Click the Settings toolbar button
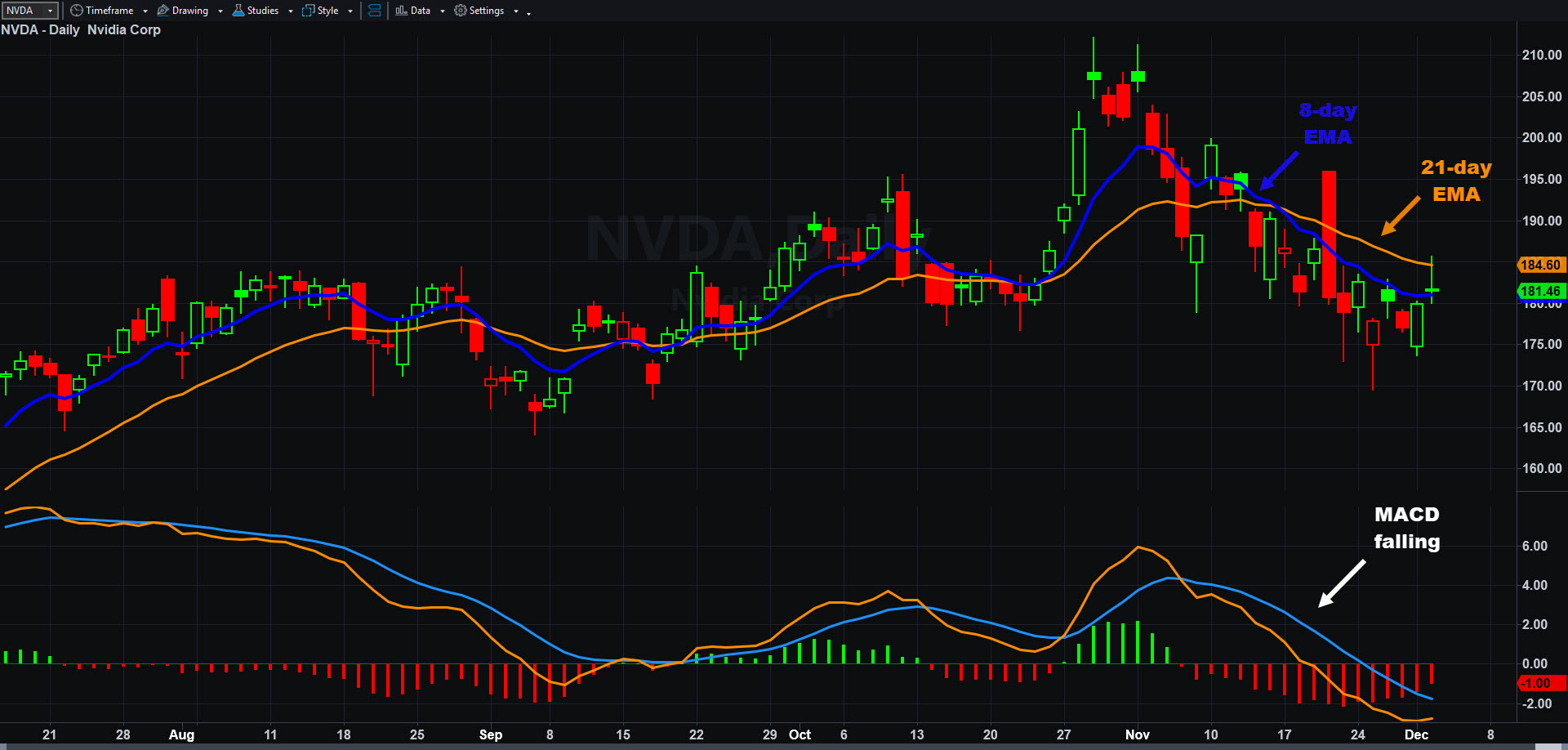The height and width of the screenshot is (750, 1568). [486, 11]
